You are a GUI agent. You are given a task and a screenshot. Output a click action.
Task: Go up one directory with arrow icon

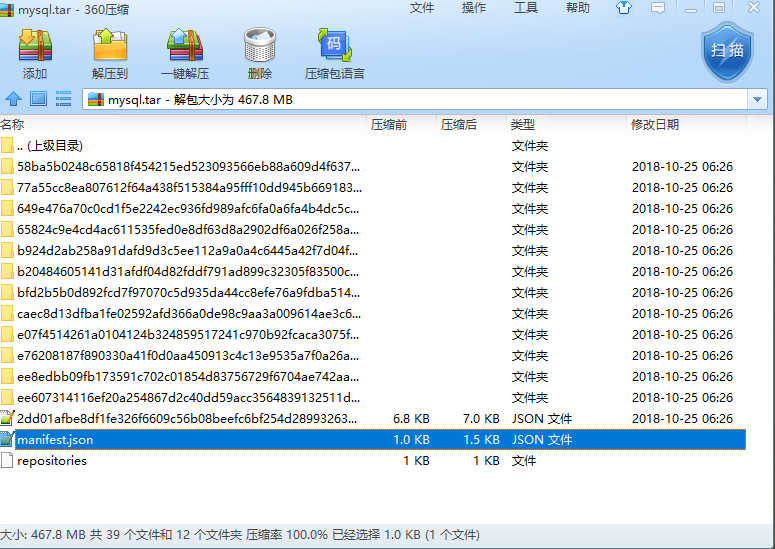coord(13,99)
